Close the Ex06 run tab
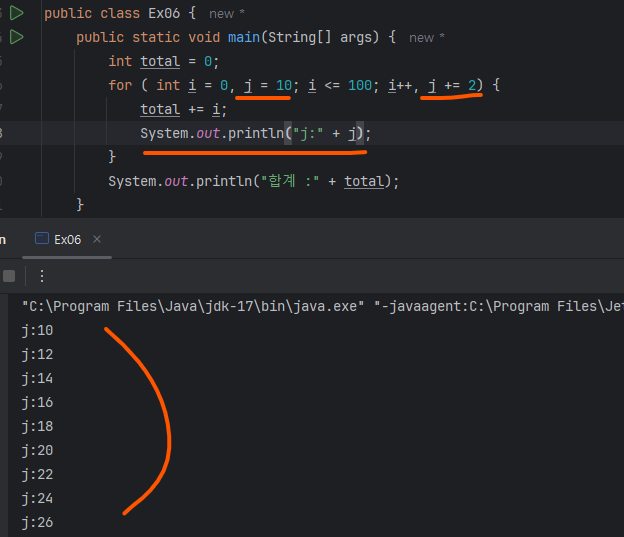The width and height of the screenshot is (624, 537). tap(97, 239)
